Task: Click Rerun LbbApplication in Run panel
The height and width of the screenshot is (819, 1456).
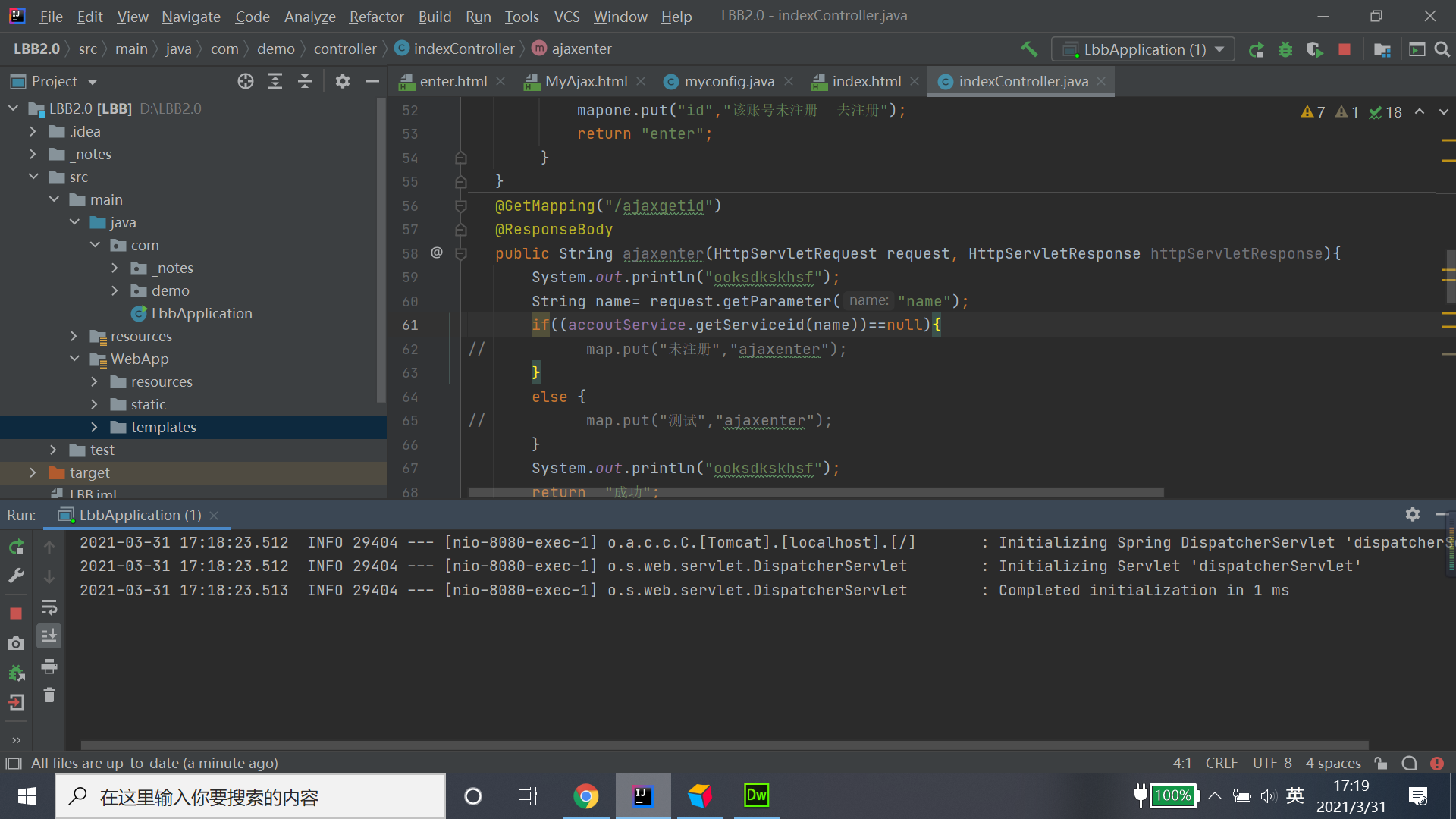Action: pos(16,547)
